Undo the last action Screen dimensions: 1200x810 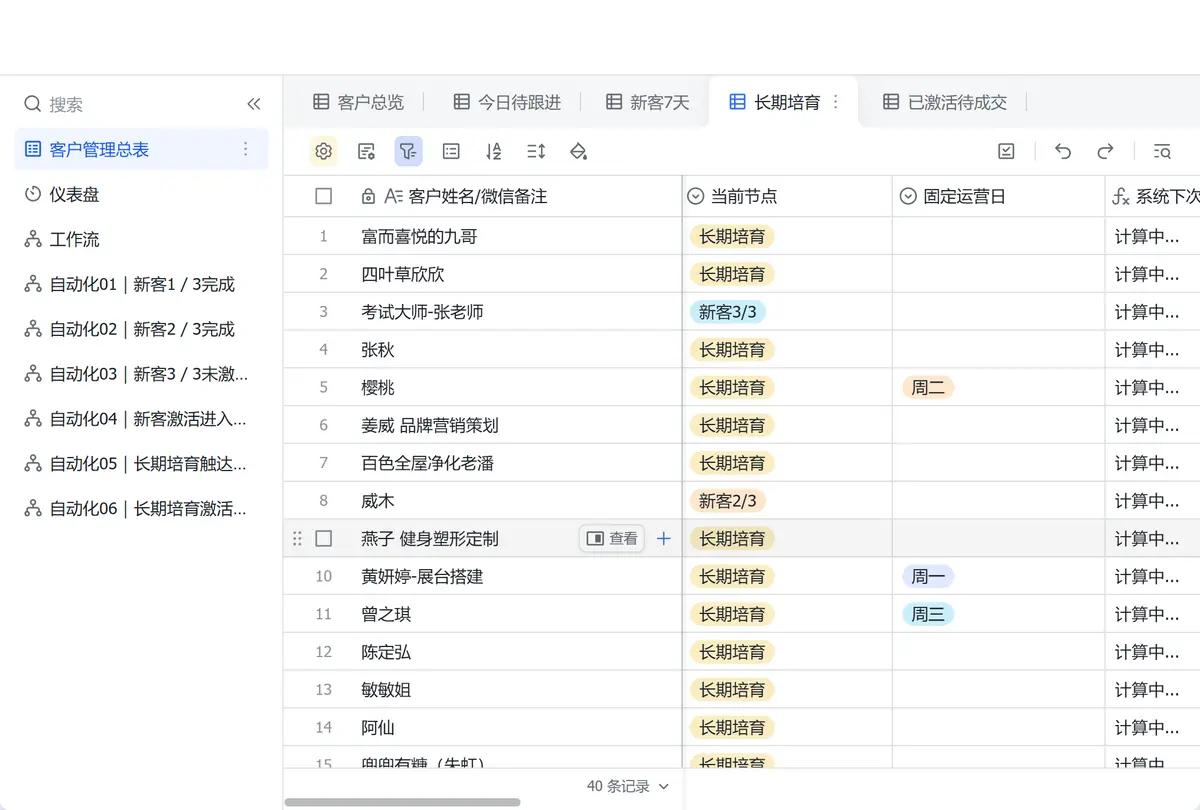1063,151
